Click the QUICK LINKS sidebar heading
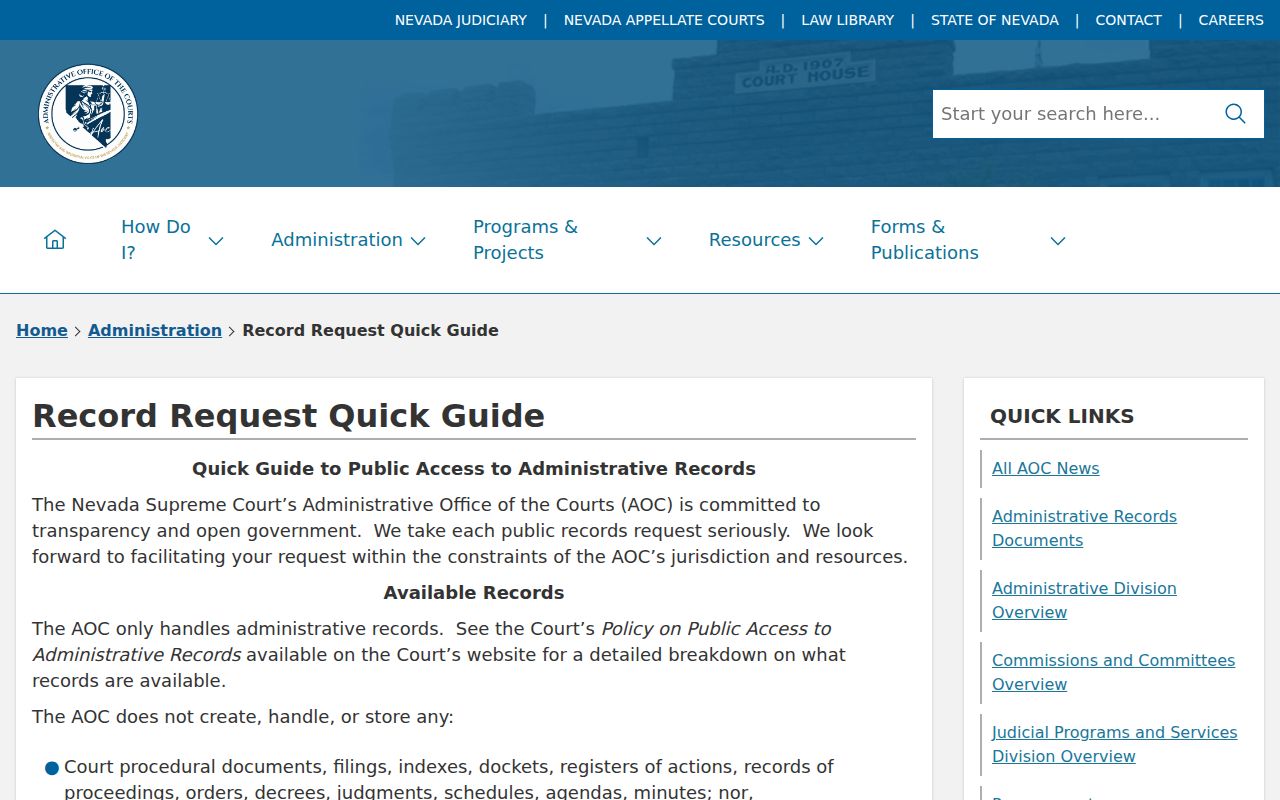This screenshot has height=800, width=1280. click(x=1062, y=416)
